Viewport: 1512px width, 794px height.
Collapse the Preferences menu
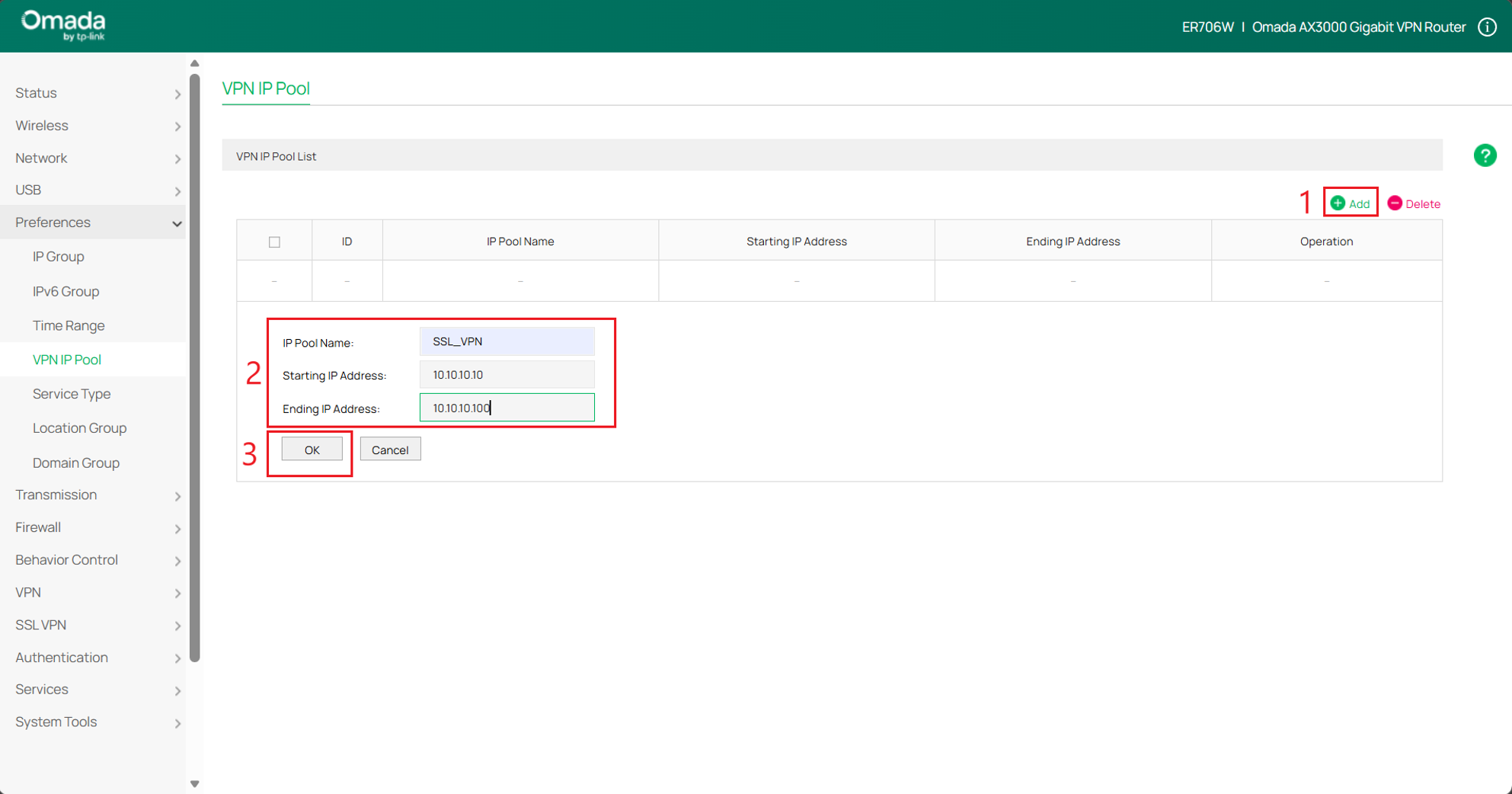93,223
